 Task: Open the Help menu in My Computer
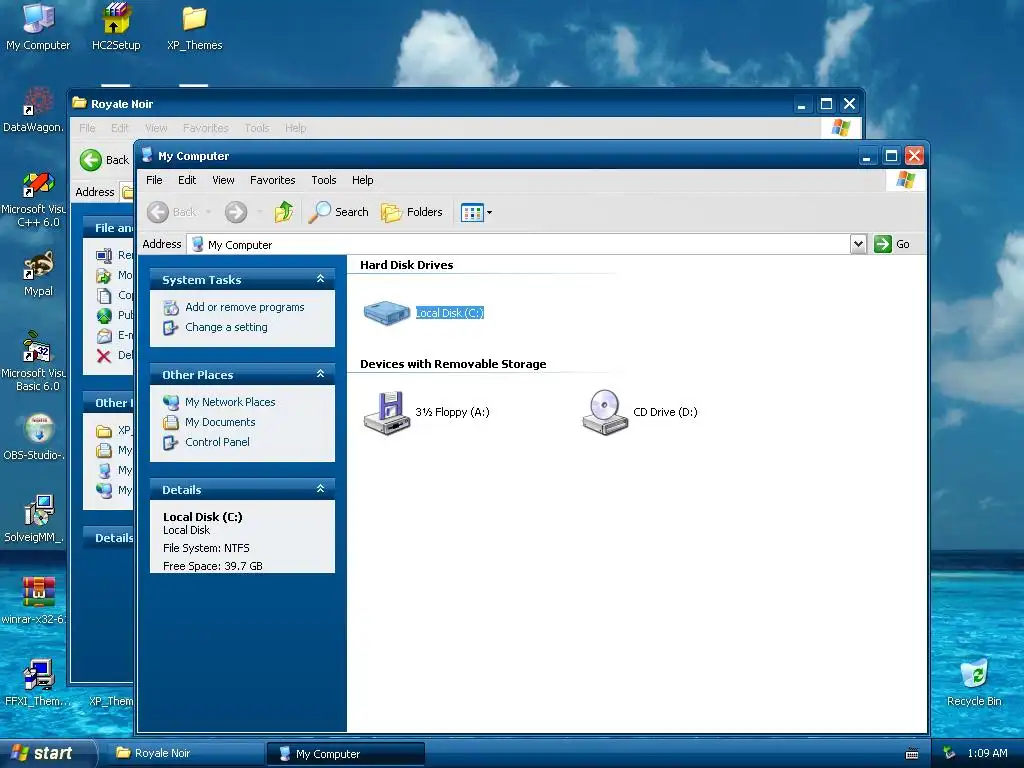pos(362,180)
